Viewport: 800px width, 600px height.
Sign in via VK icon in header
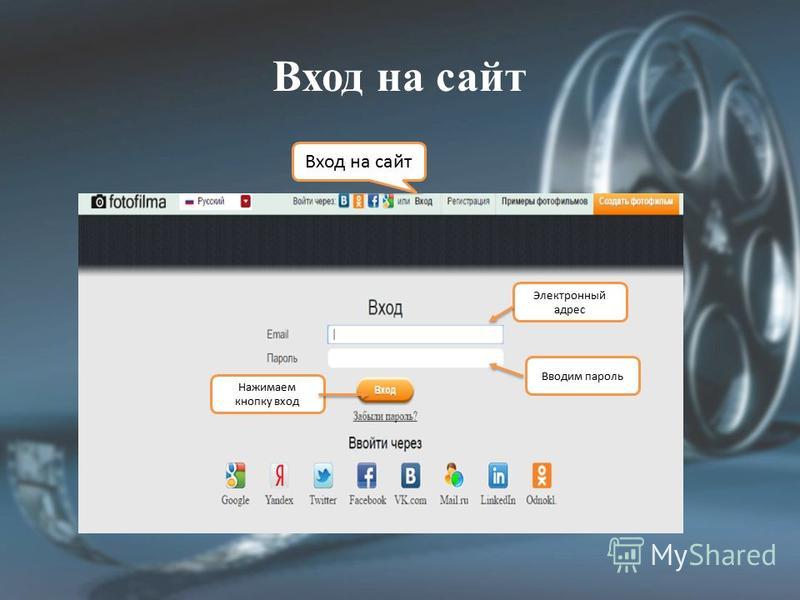(x=344, y=201)
